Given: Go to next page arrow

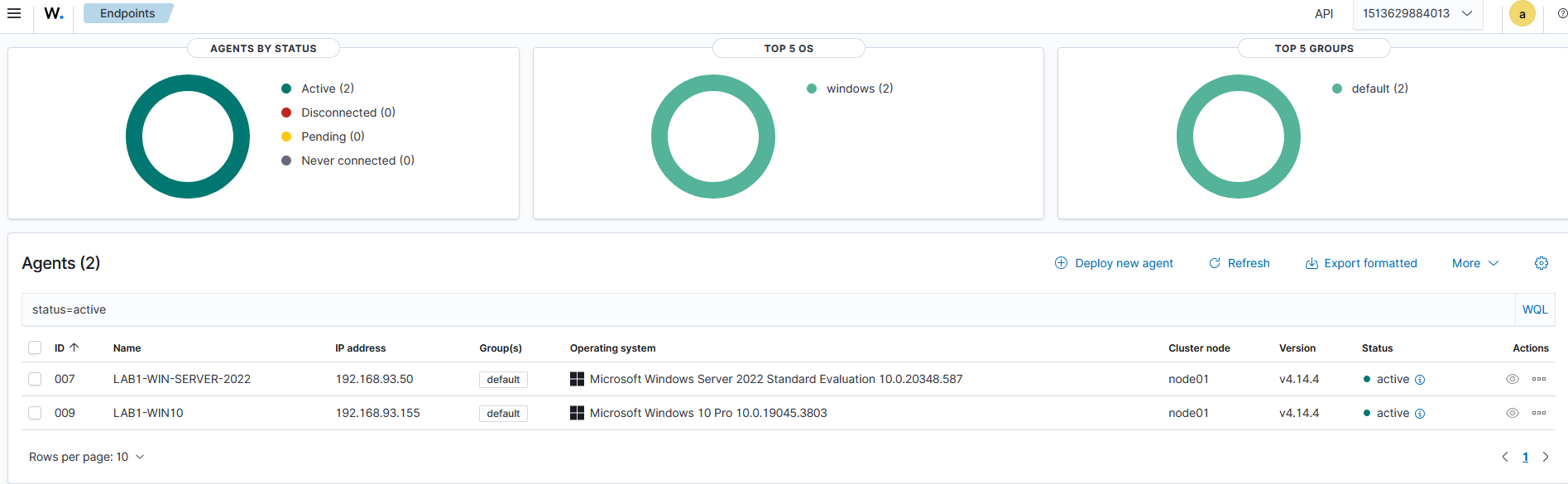Looking at the screenshot, I should [1545, 457].
